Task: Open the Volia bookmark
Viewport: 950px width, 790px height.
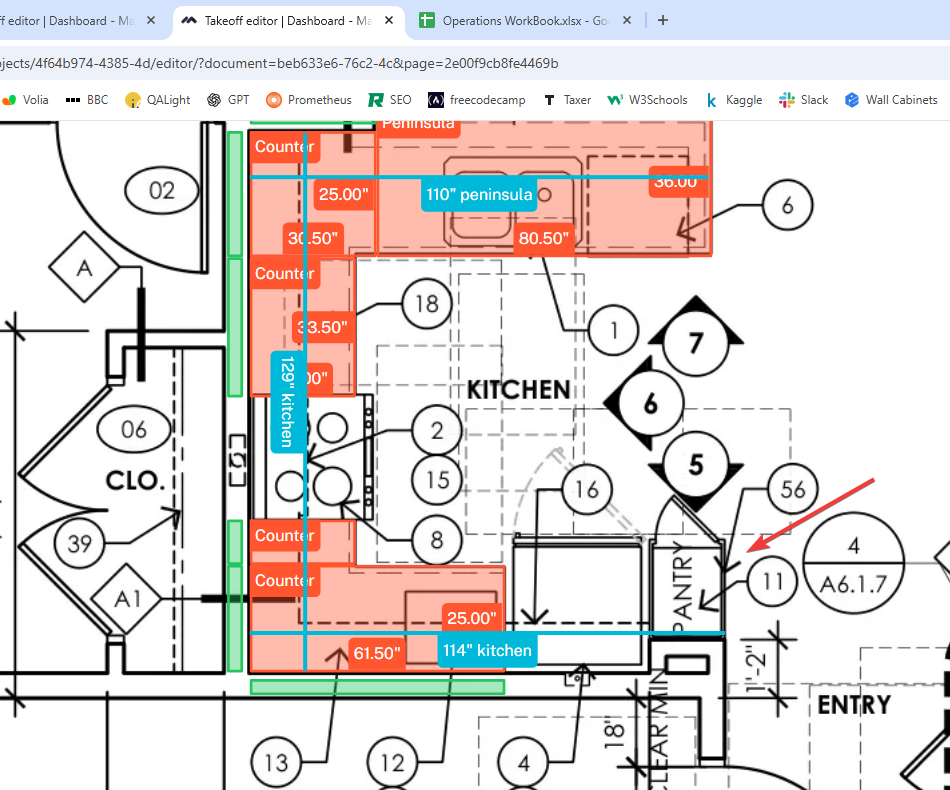Action: tap(25, 100)
